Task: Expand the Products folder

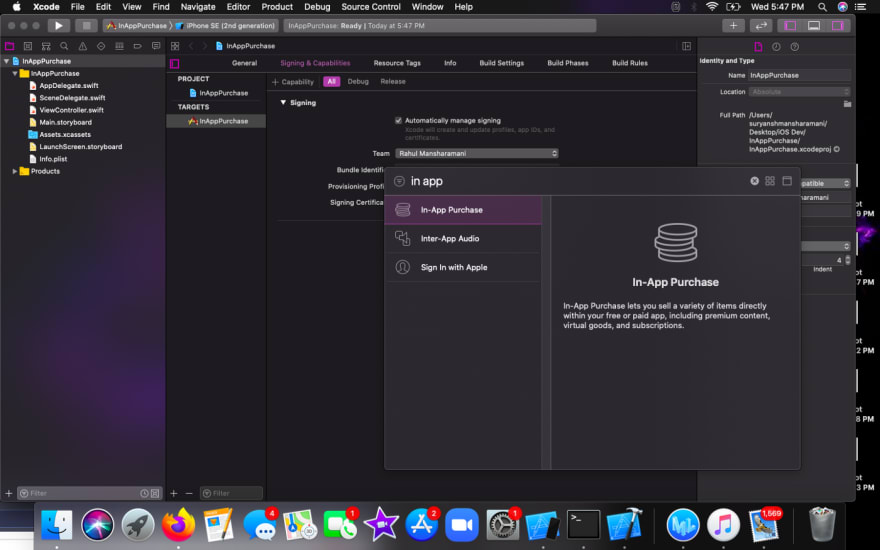Action: 15,171
